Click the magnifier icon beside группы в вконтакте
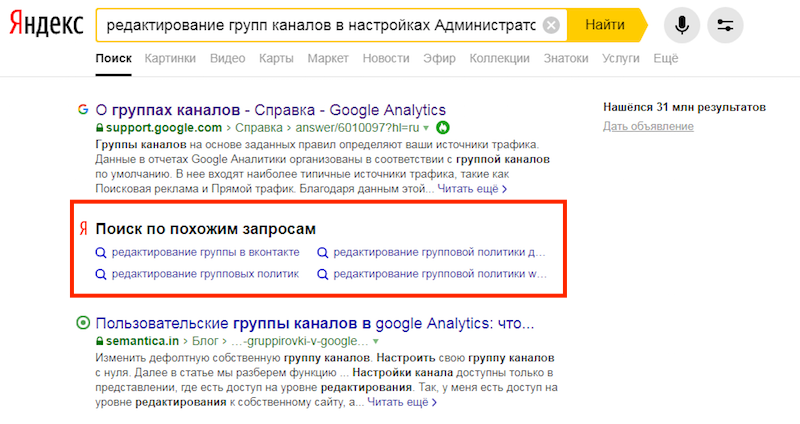Image resolution: width=800 pixels, height=424 pixels. point(101,253)
